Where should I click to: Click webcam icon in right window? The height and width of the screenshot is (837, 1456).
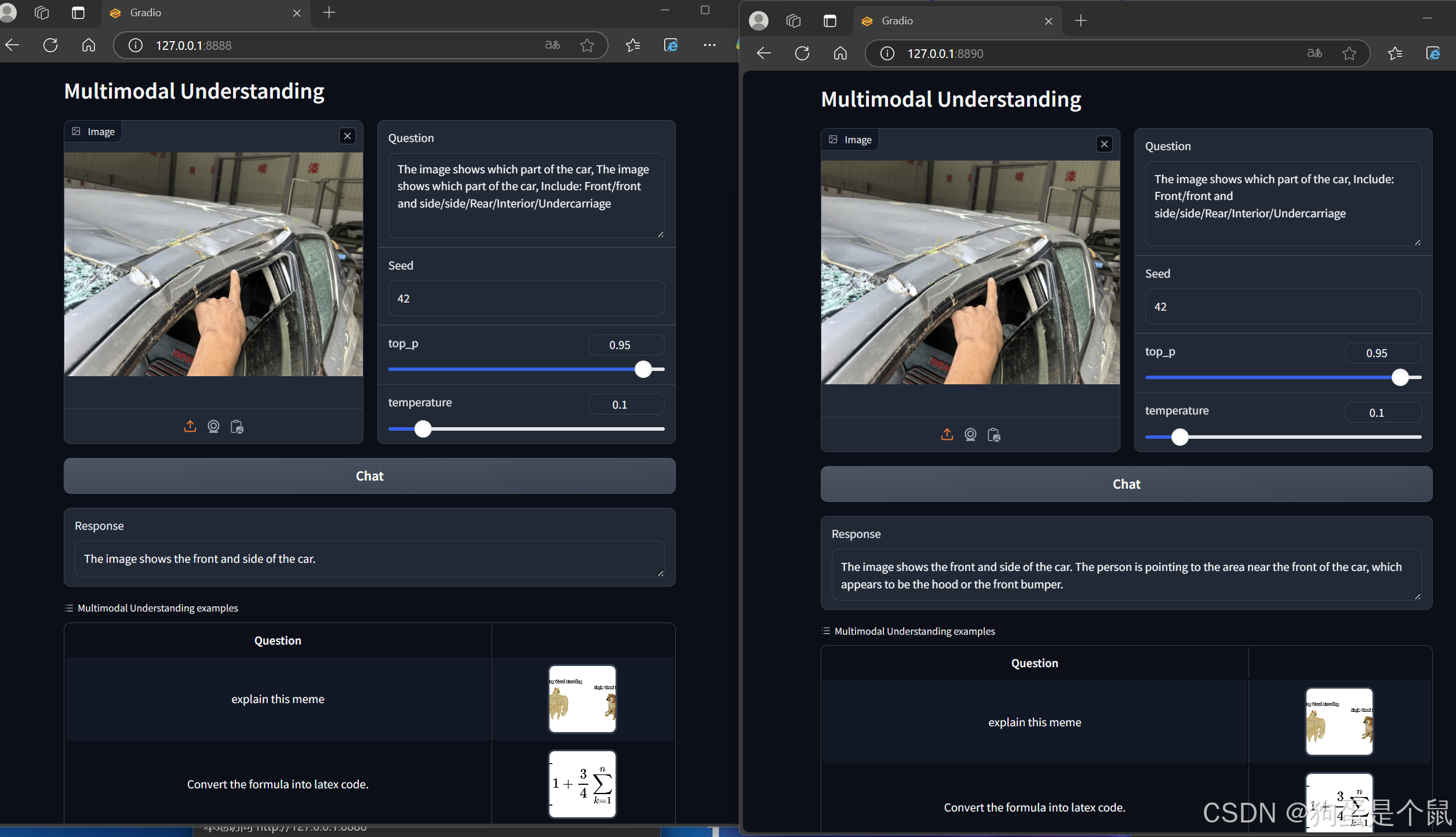tap(970, 435)
